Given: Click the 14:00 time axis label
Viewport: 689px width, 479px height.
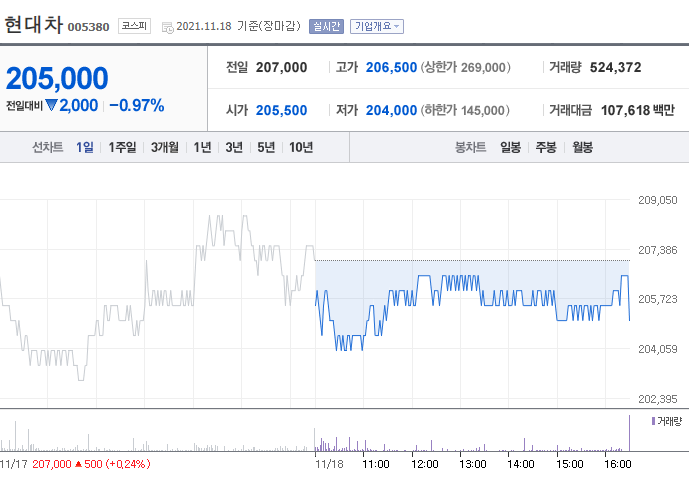Looking at the screenshot, I should click(521, 464).
